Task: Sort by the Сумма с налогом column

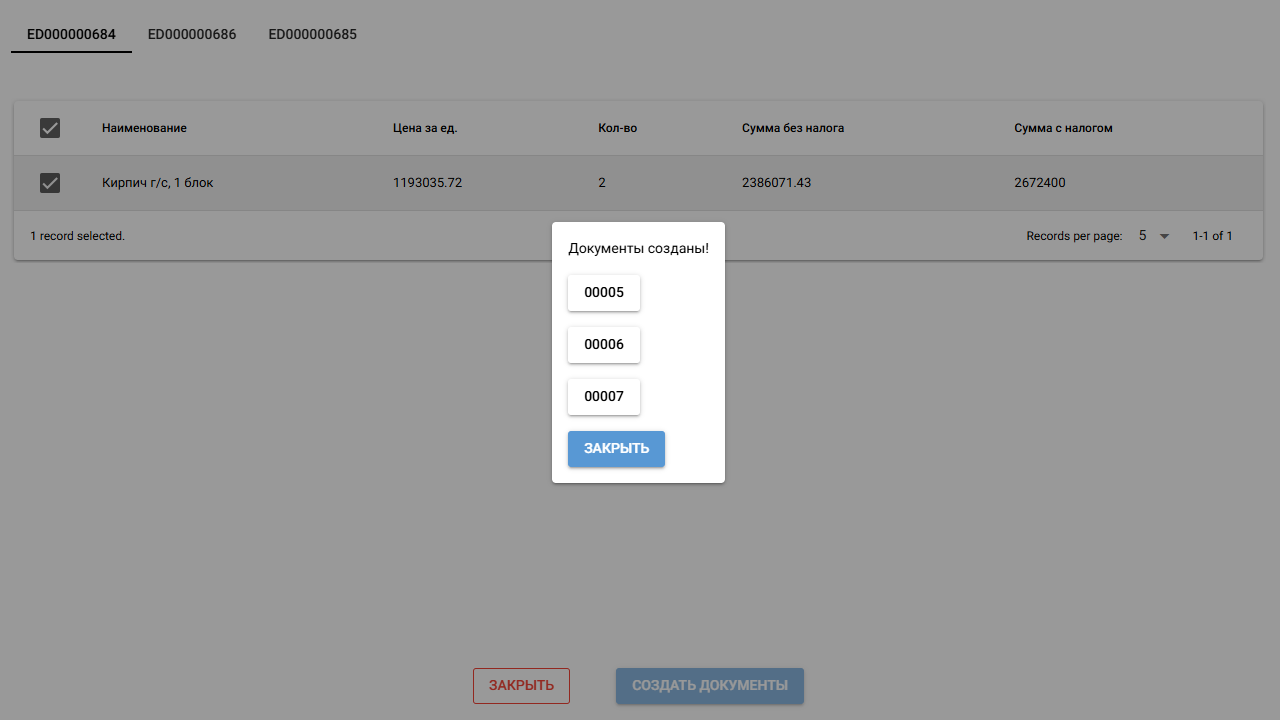Action: coord(1063,128)
